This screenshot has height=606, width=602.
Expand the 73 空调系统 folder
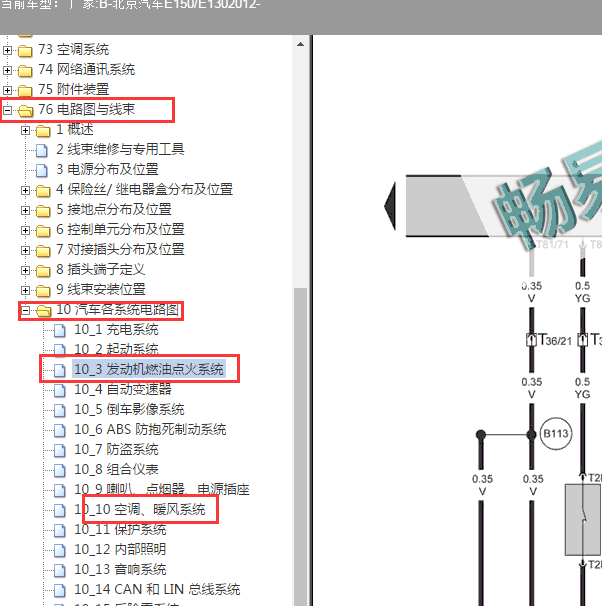click(x=7, y=50)
